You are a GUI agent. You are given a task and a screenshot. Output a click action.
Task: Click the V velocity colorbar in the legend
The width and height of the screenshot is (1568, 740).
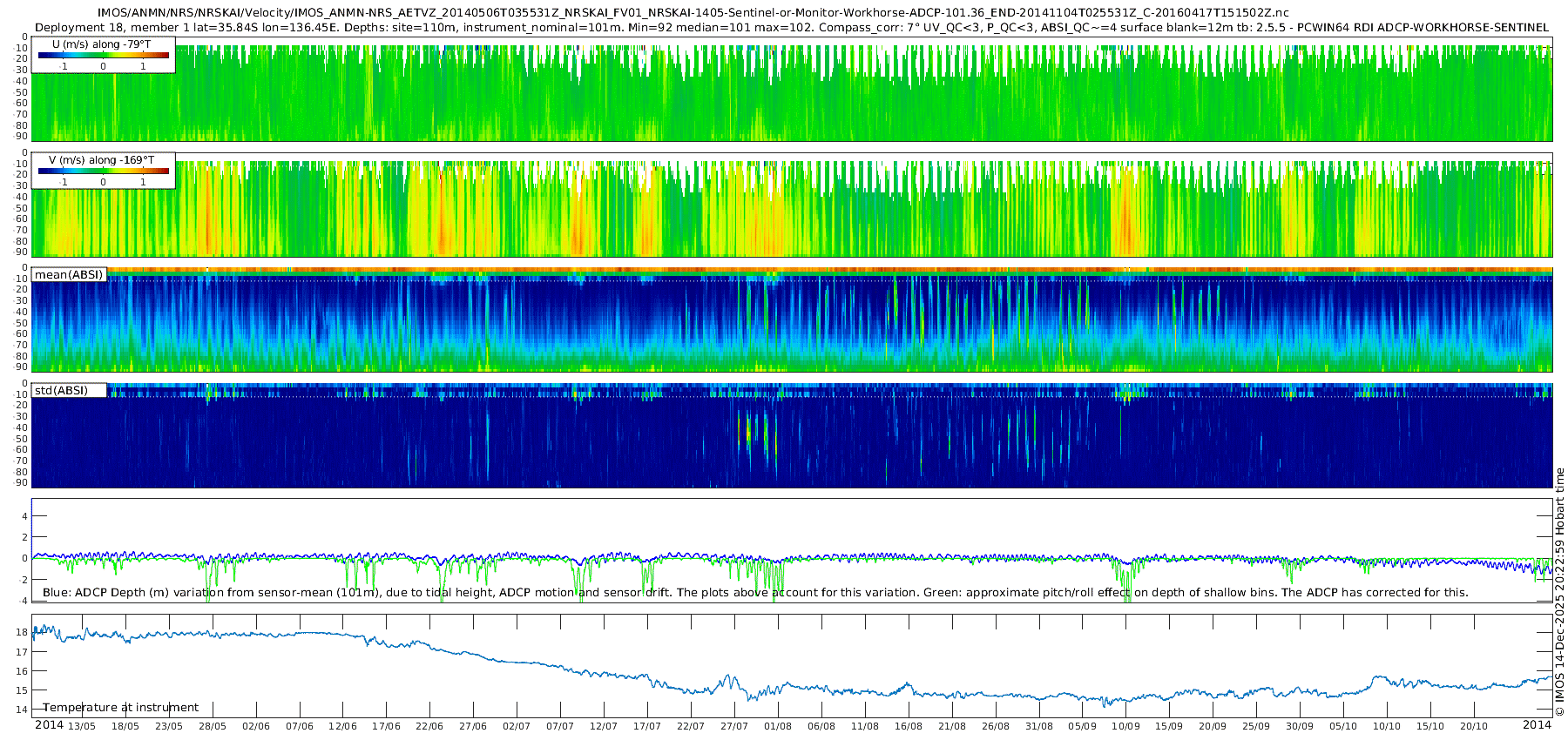pos(103,172)
